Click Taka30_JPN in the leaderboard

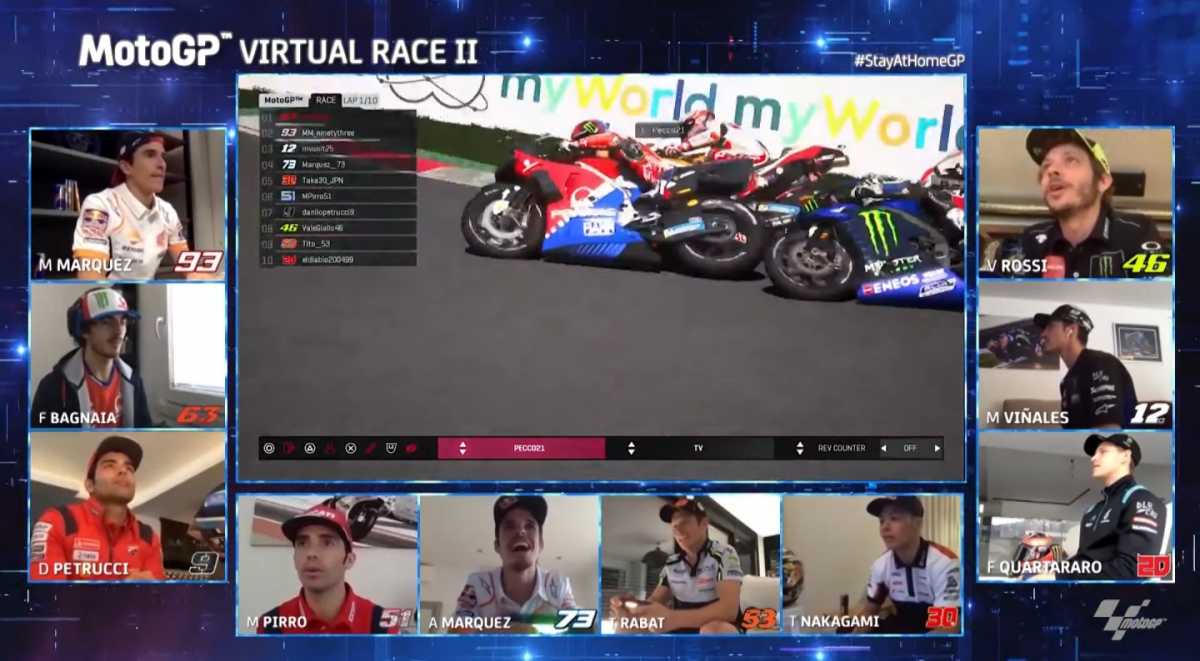tap(322, 180)
